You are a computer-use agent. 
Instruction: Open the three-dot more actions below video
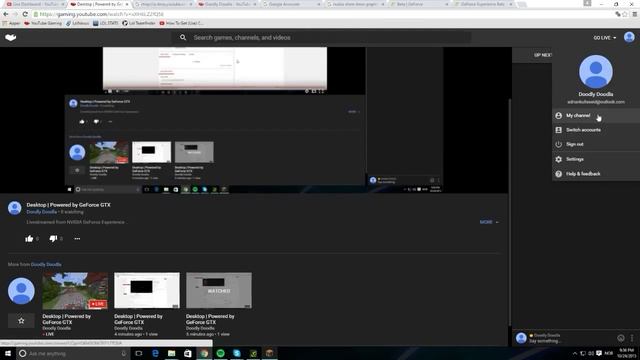77,239
